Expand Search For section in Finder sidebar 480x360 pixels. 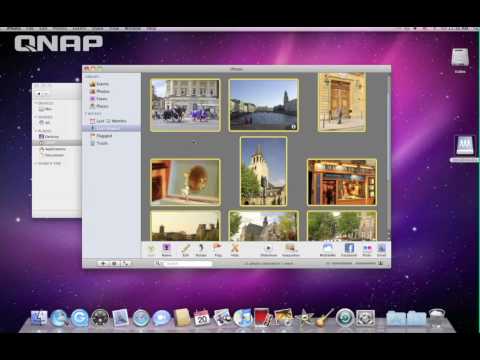[x=36, y=164]
